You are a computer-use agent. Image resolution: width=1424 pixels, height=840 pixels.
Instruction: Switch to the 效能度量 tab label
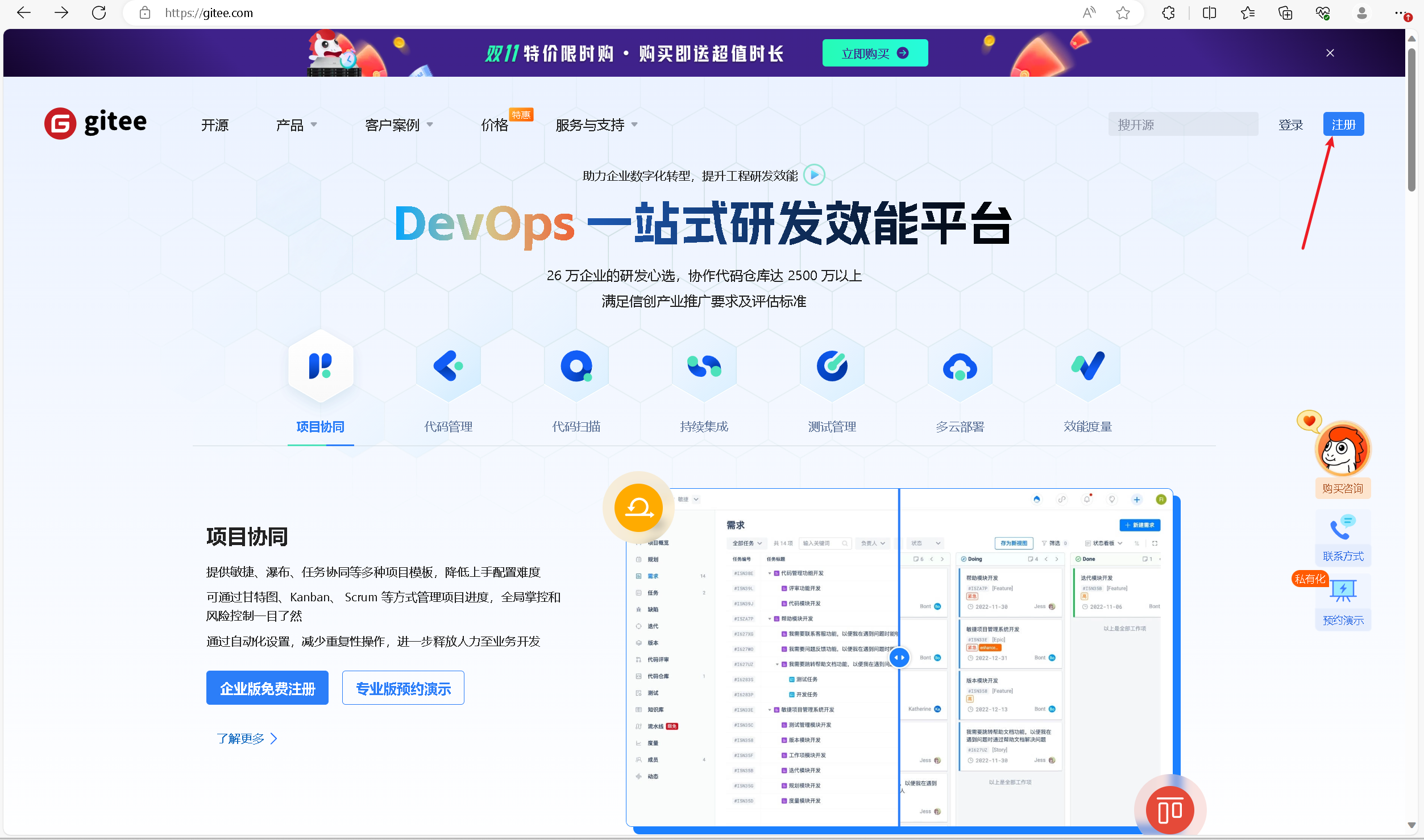tap(1088, 427)
